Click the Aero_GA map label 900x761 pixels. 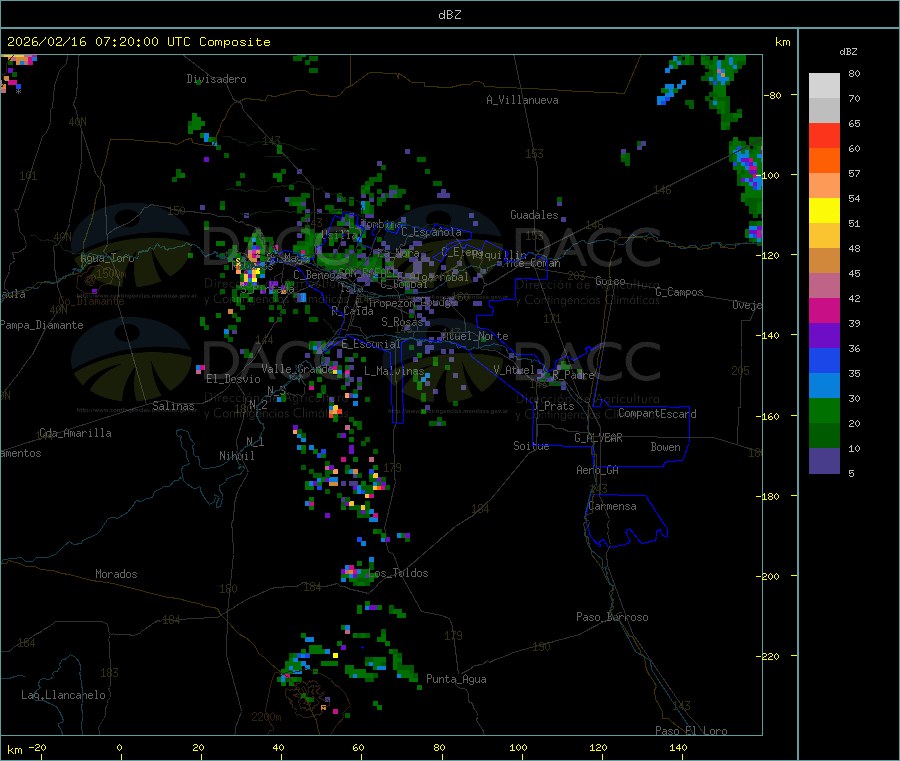(598, 470)
